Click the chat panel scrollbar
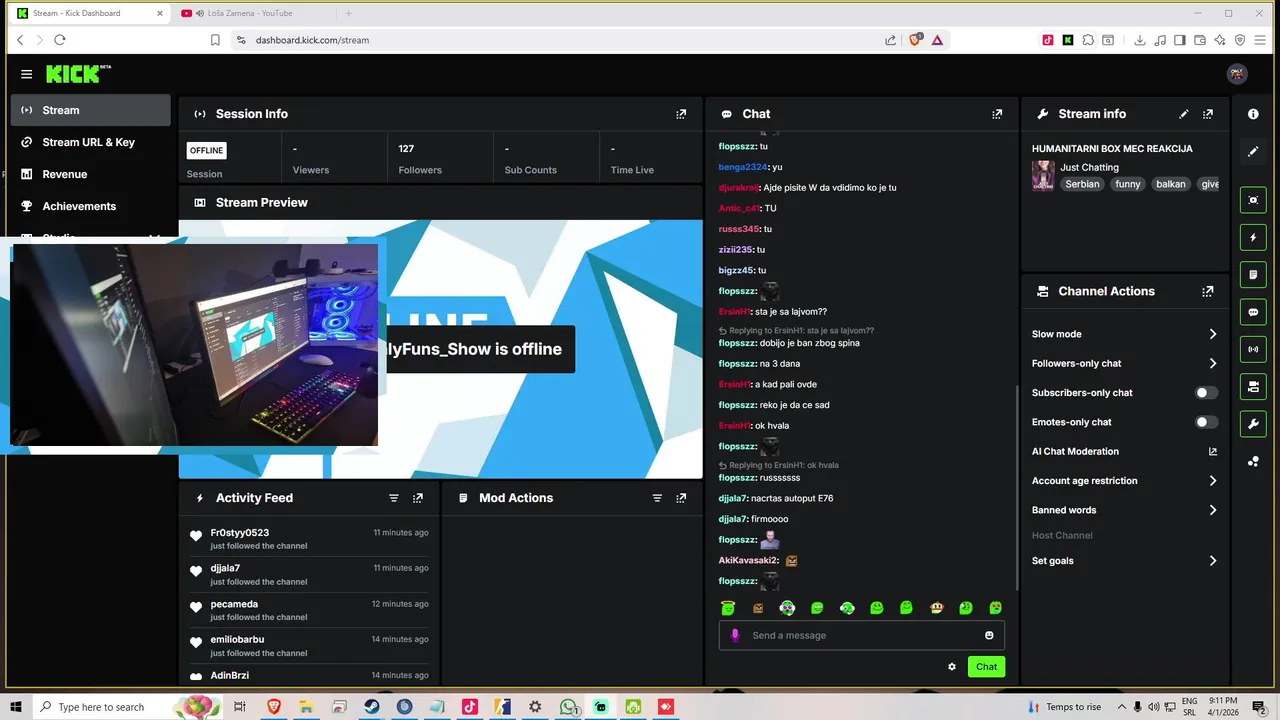 [x=1017, y=488]
